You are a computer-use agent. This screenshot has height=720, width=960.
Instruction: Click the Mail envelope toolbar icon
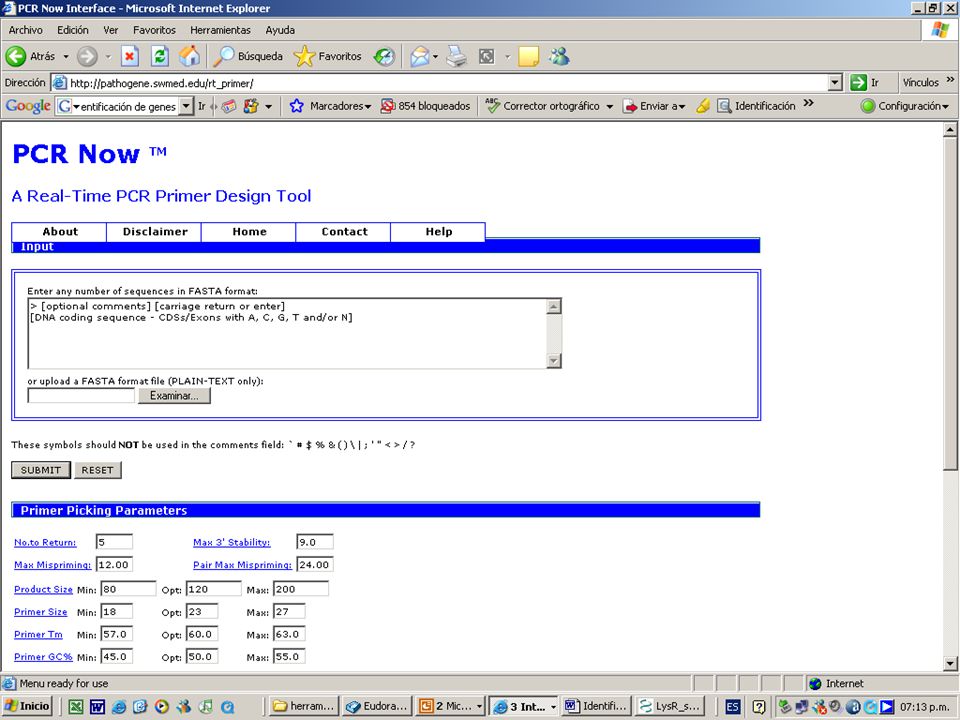[420, 56]
